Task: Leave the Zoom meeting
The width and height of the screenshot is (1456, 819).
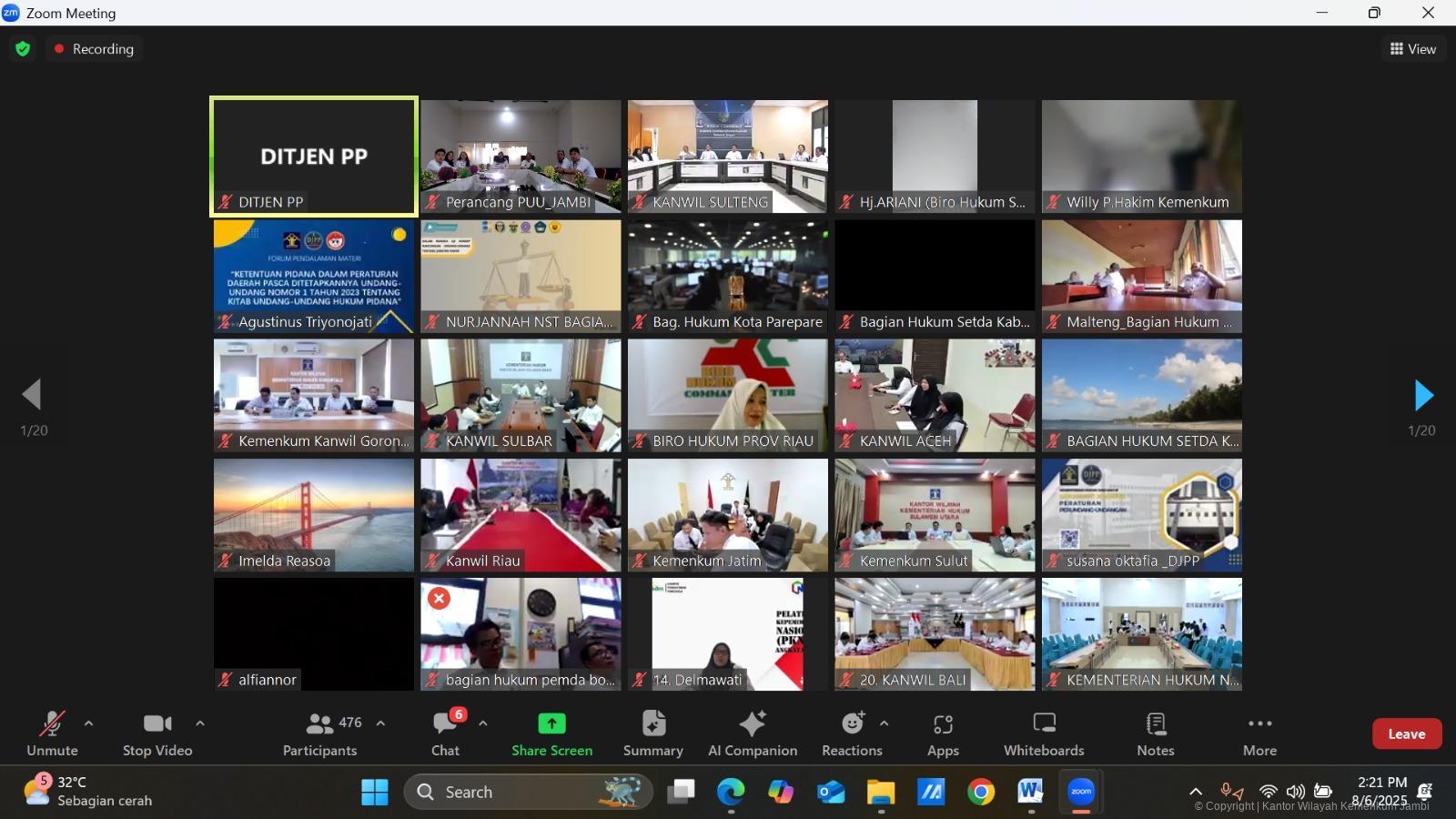Action: (1407, 733)
